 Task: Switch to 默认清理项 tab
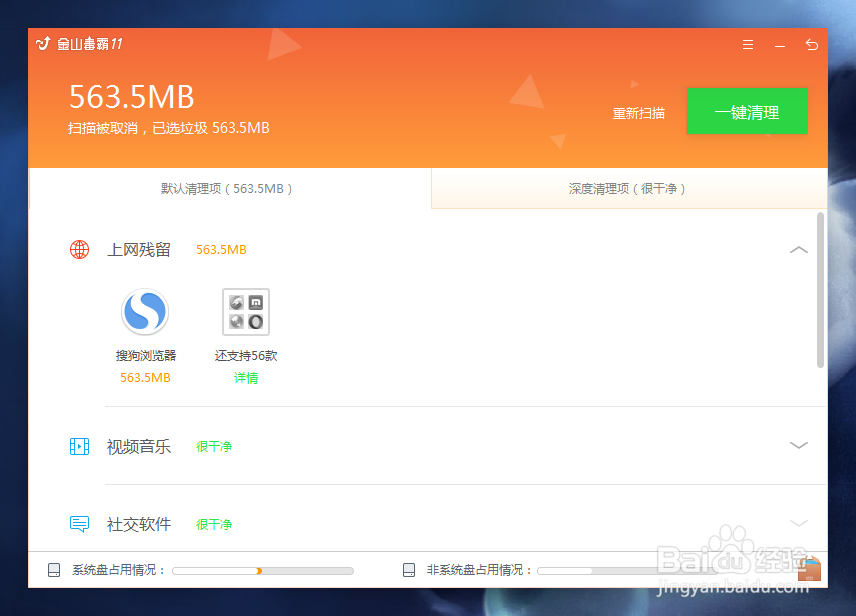(x=230, y=188)
